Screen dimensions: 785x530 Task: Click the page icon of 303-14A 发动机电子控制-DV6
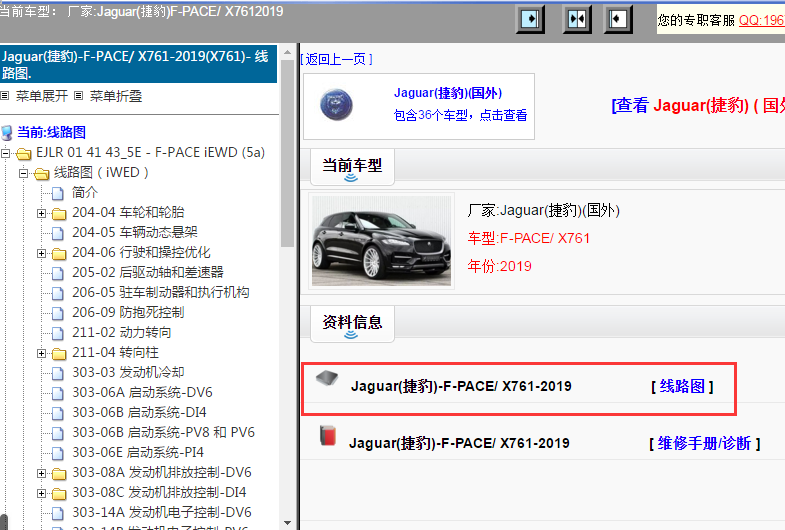[58, 513]
